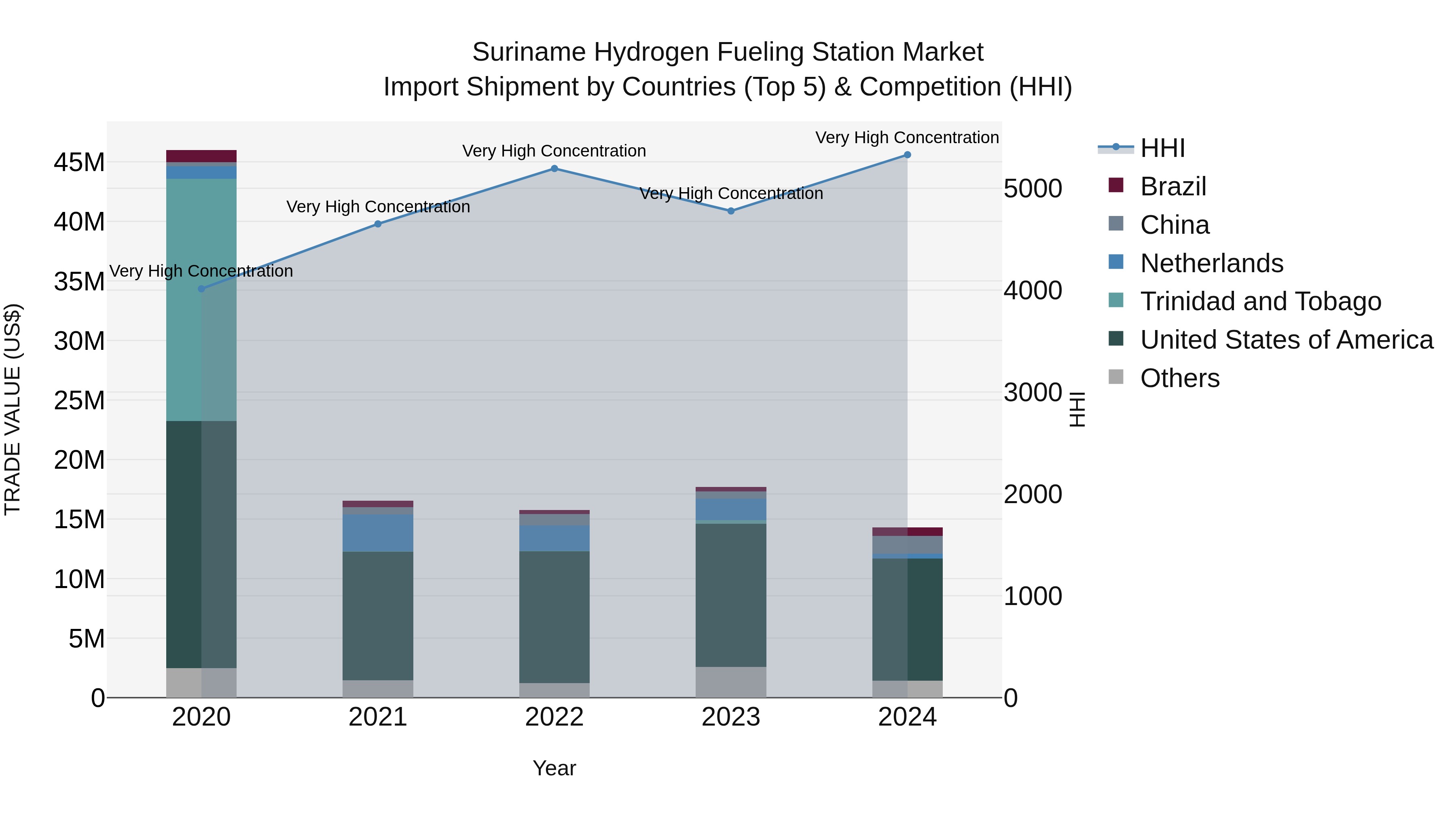The image size is (1456, 819).
Task: Select the China legend label
Action: [x=1175, y=225]
